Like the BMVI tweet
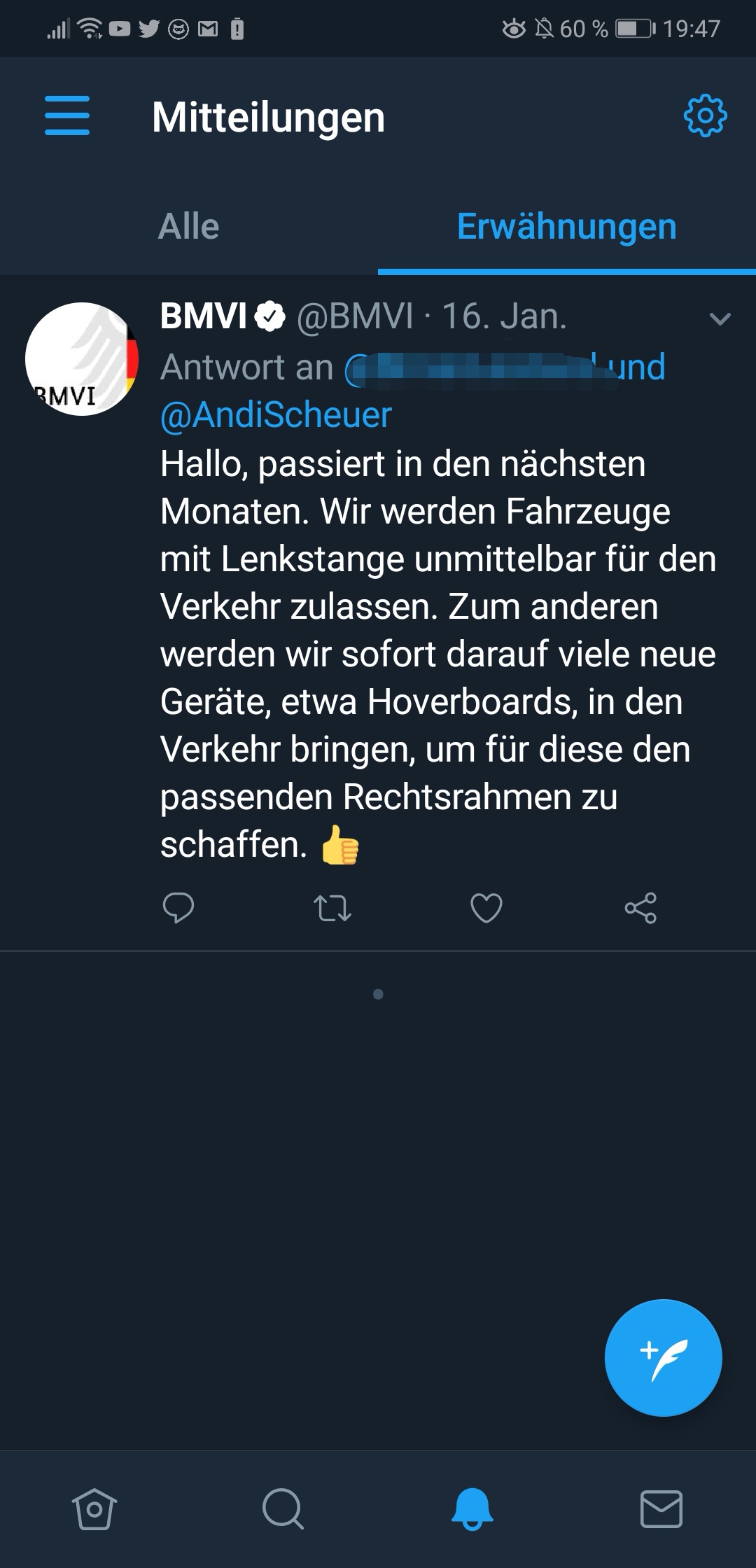This screenshot has height=1568, width=756. tap(486, 908)
